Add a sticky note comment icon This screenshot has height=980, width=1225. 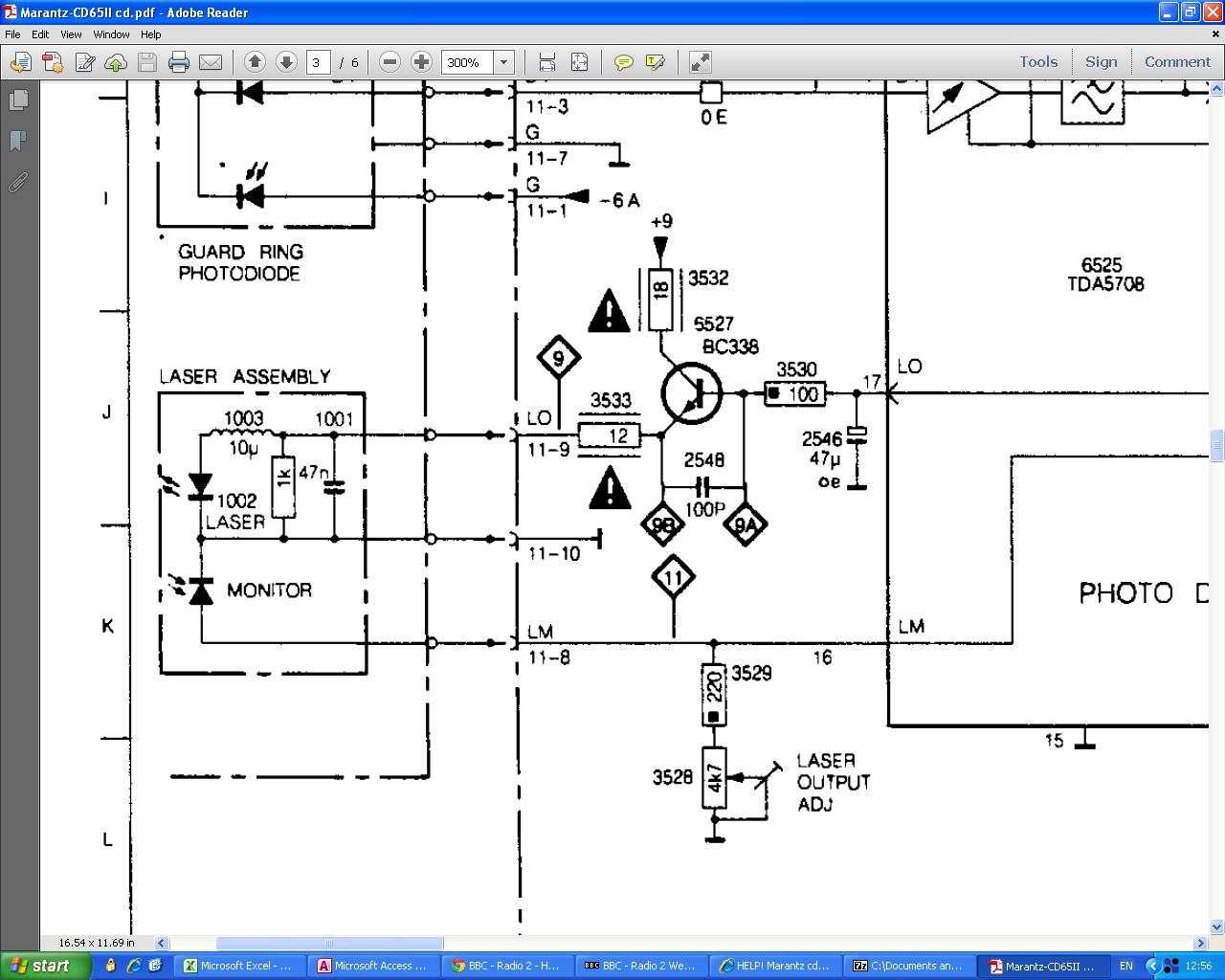point(623,62)
